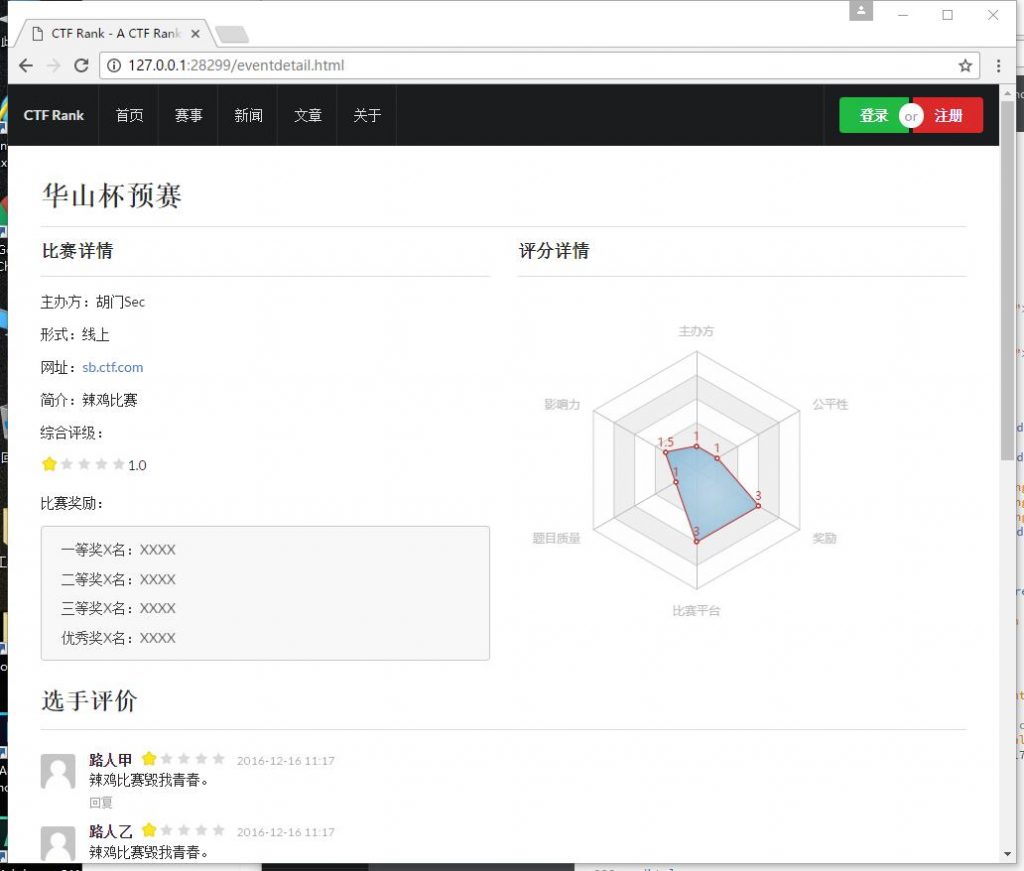The image size is (1024, 871).
Task: Click 路人甲's user avatar
Action: [x=58, y=771]
